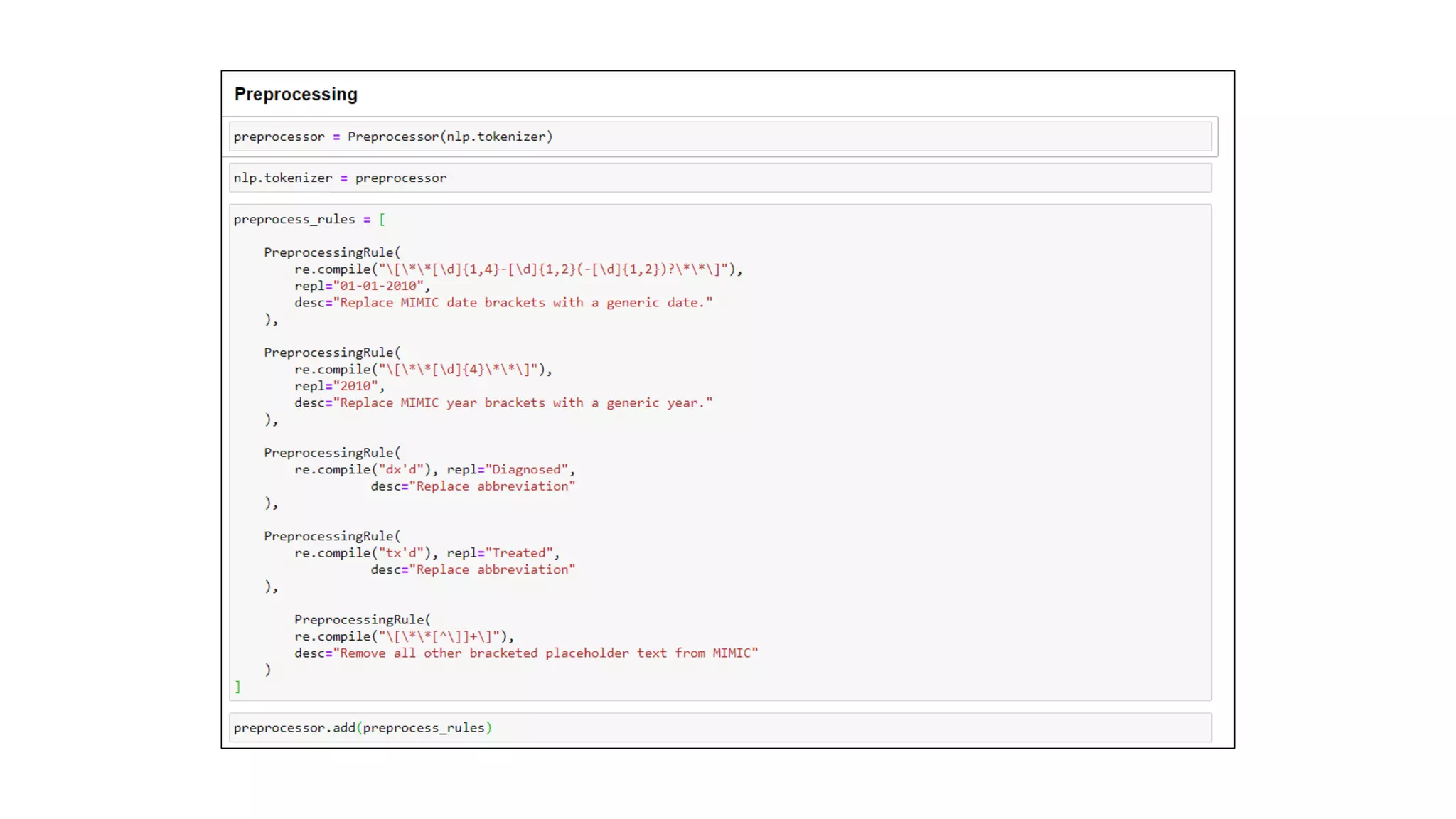Click the "tx'd" regex string
Image resolution: width=1456 pixels, height=819 pixels.
[x=401, y=553]
